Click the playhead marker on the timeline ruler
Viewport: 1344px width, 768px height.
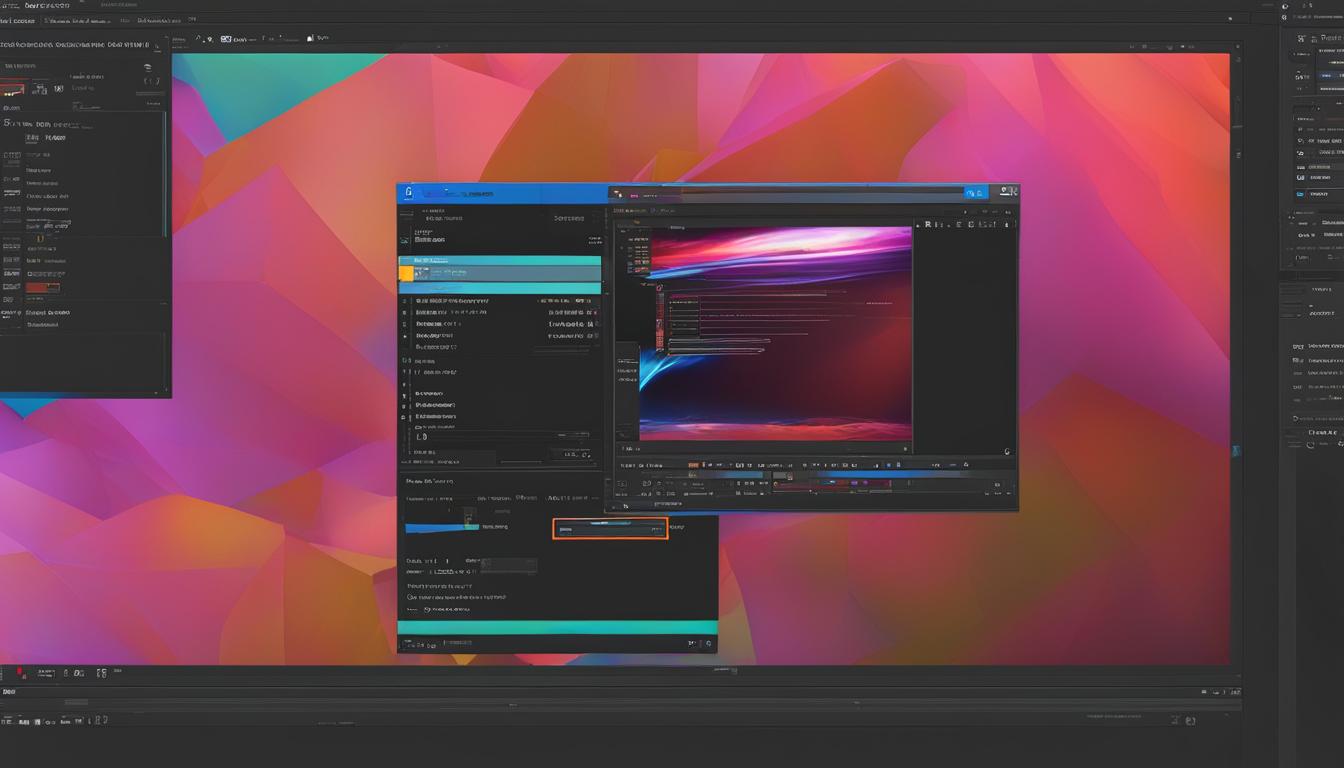(788, 474)
